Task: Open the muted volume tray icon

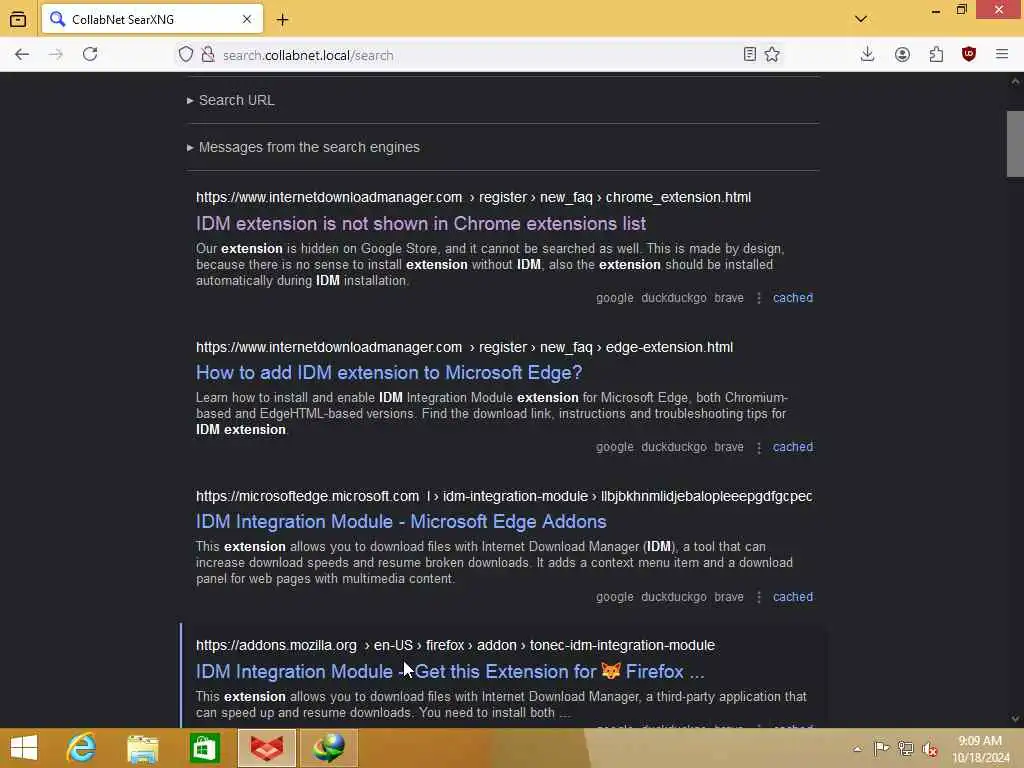Action: [929, 748]
